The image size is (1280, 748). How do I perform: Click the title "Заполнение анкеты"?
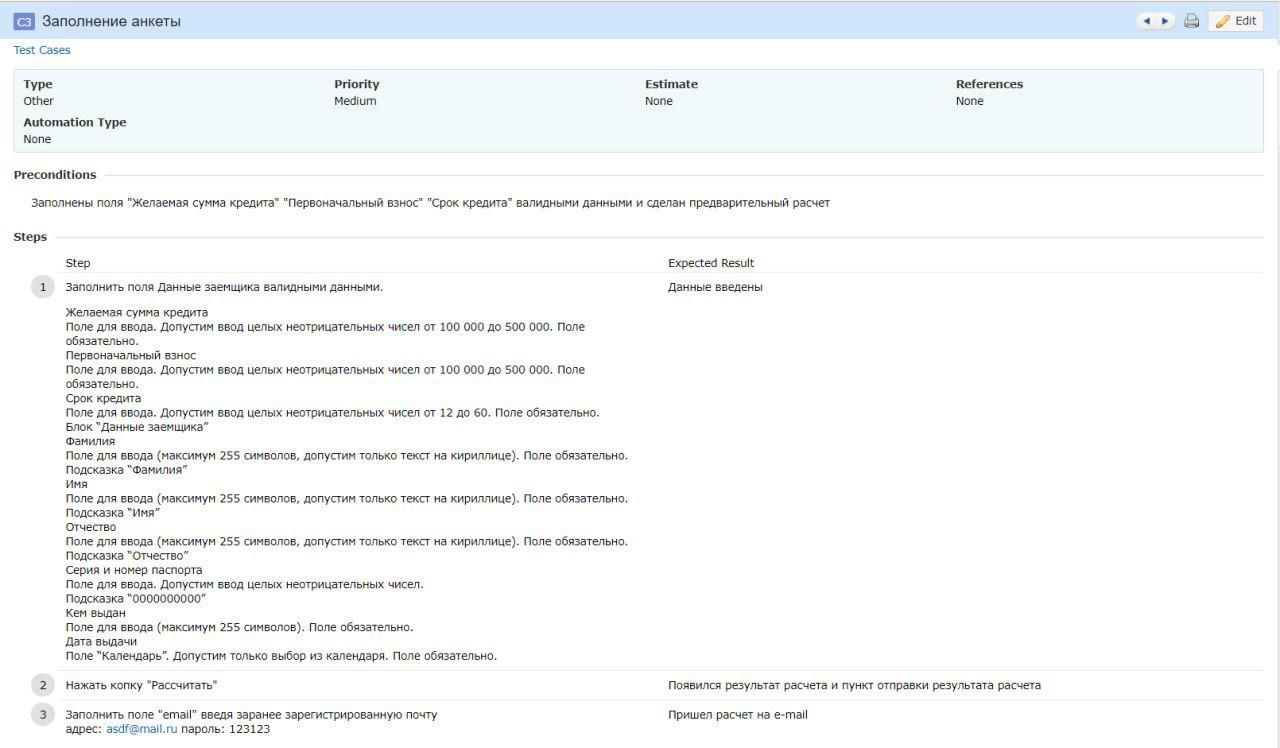[111, 21]
